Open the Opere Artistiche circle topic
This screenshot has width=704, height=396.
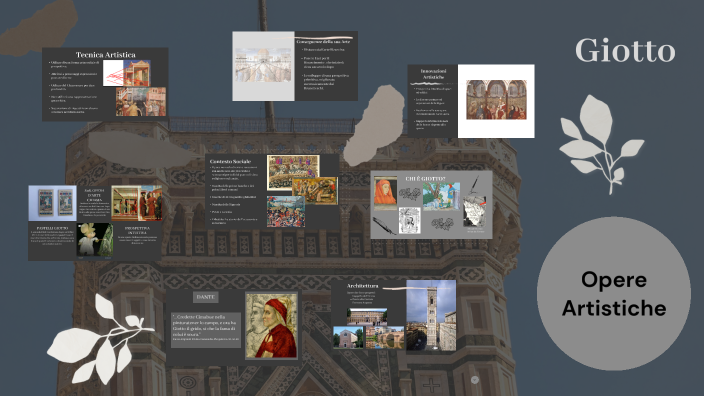tap(614, 294)
